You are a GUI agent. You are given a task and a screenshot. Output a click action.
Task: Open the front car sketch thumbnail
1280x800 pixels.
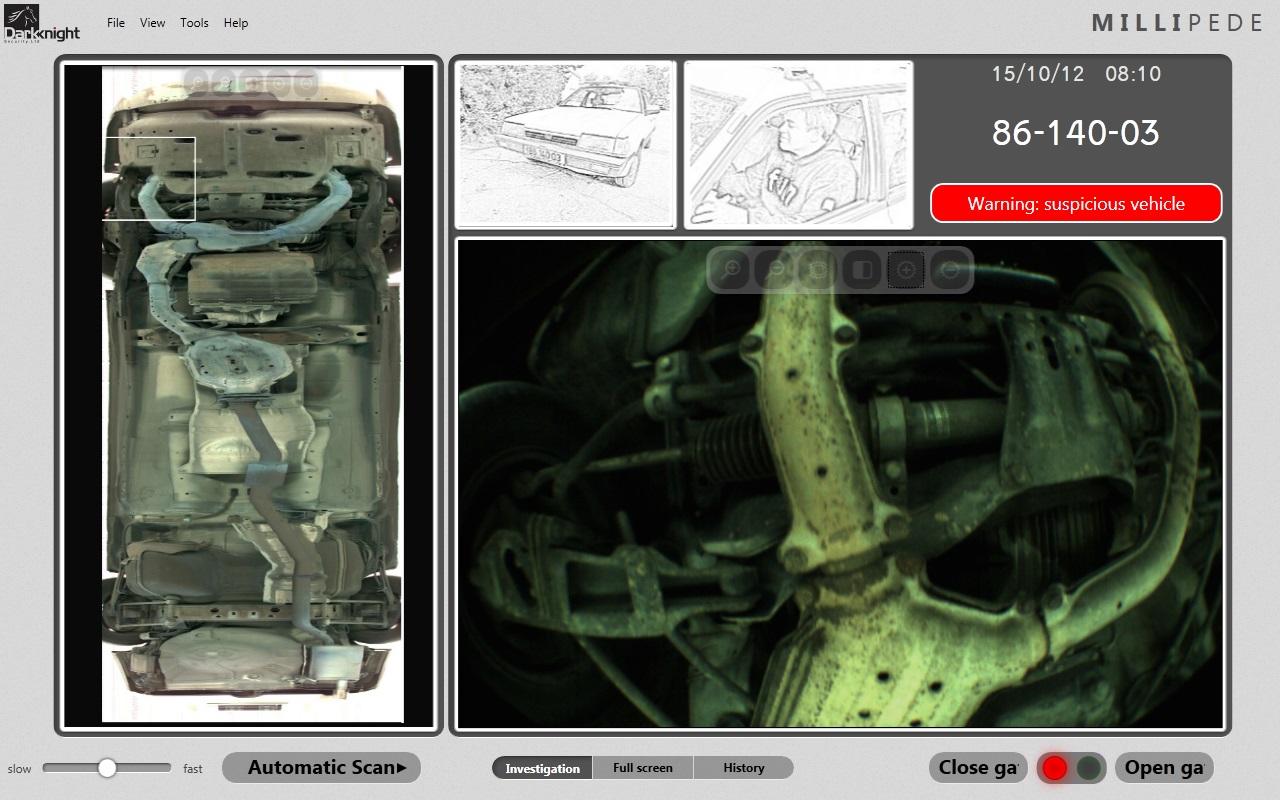point(566,145)
